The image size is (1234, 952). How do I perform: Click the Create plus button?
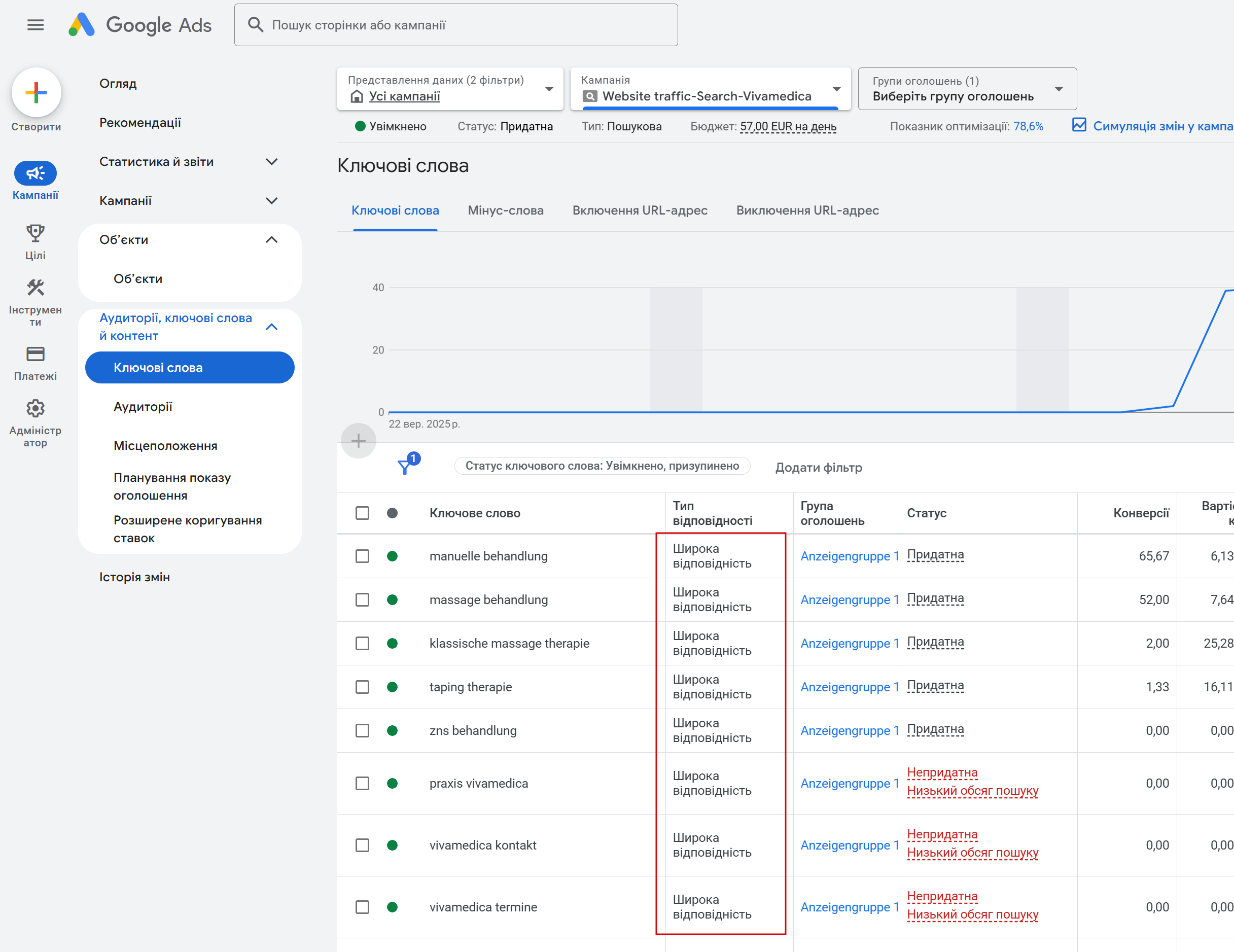coord(36,93)
